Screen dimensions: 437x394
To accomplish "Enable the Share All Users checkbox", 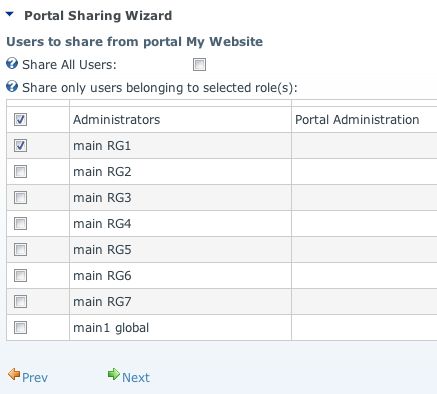I will (x=199, y=65).
